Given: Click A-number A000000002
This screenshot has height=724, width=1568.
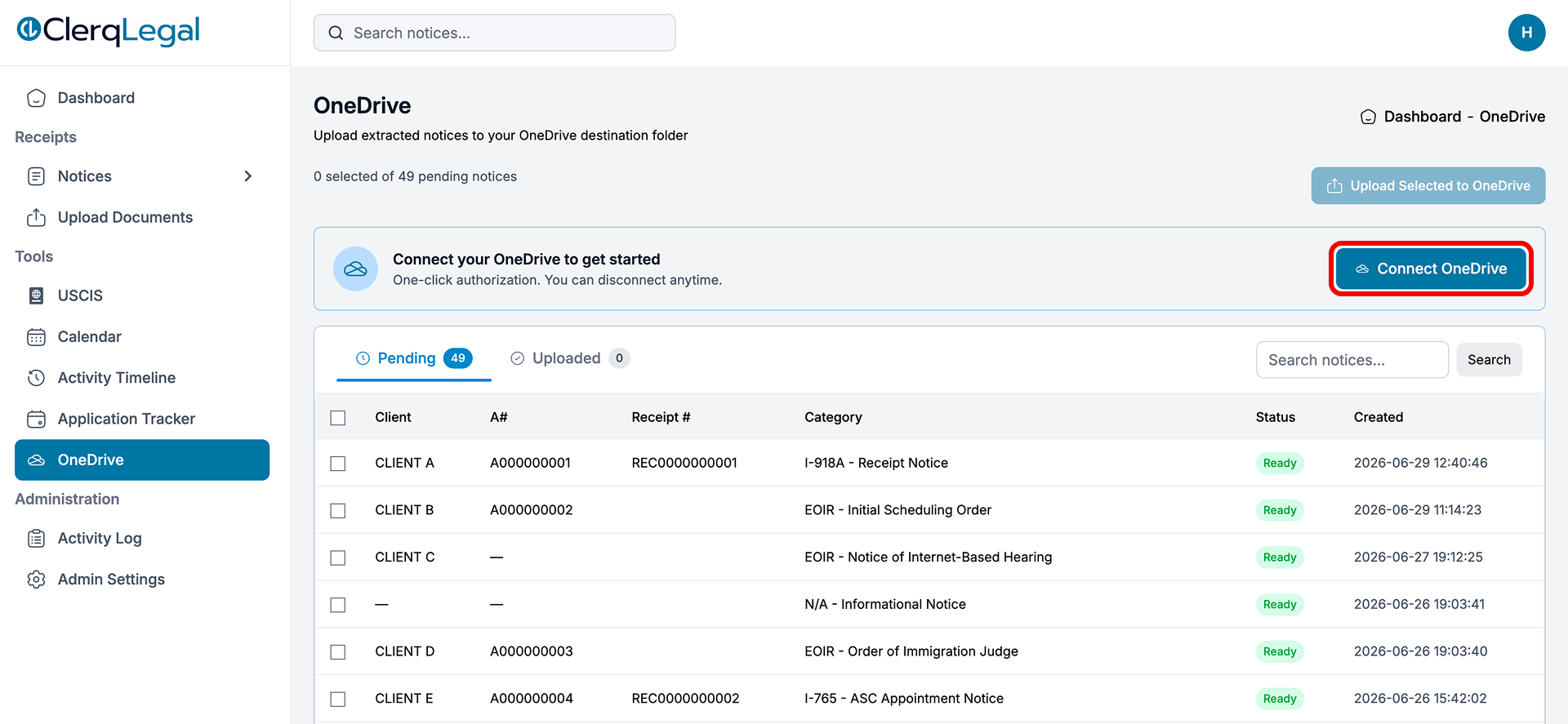Looking at the screenshot, I should pyautogui.click(x=532, y=510).
